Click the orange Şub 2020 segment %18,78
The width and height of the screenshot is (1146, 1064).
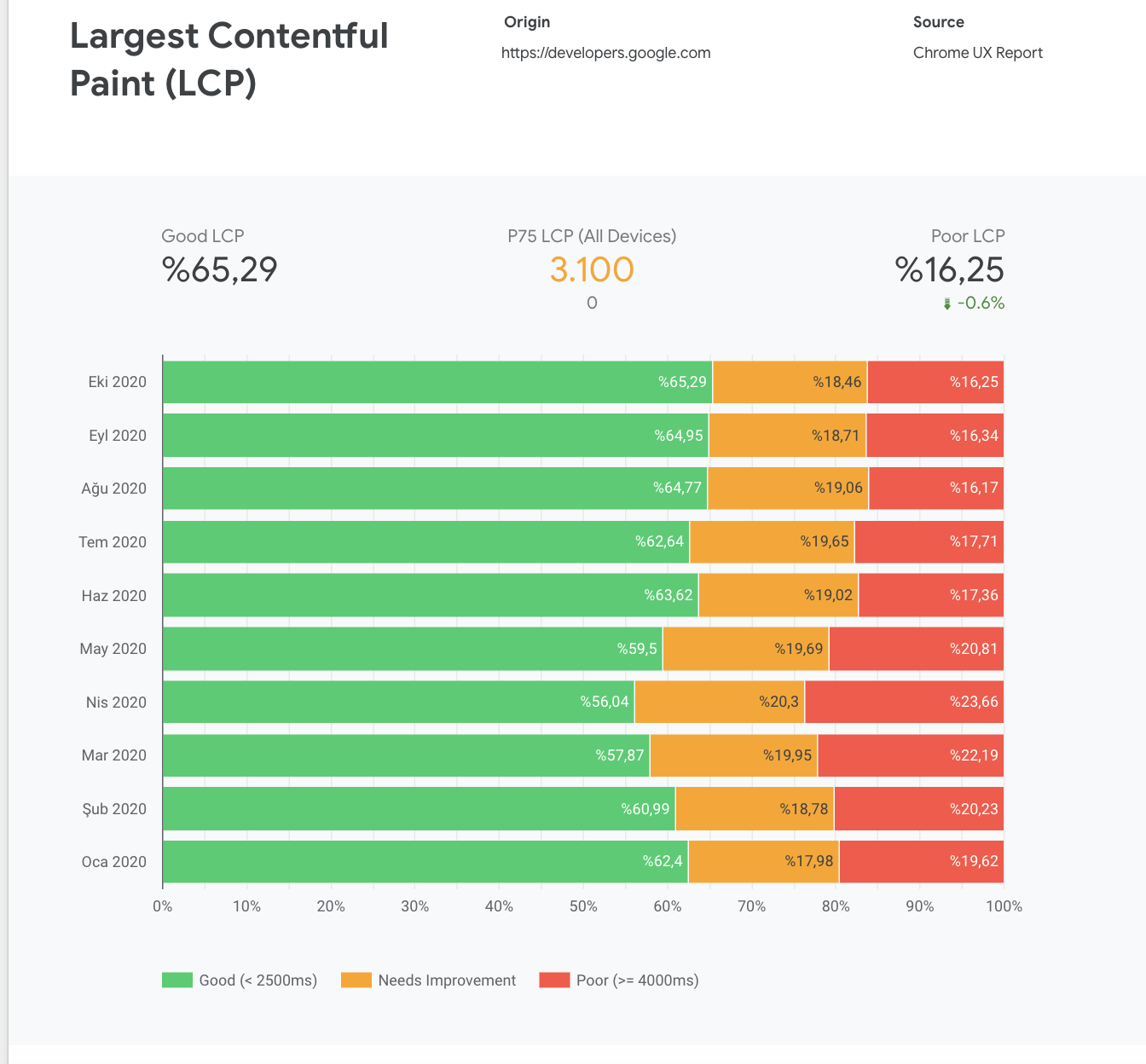755,809
